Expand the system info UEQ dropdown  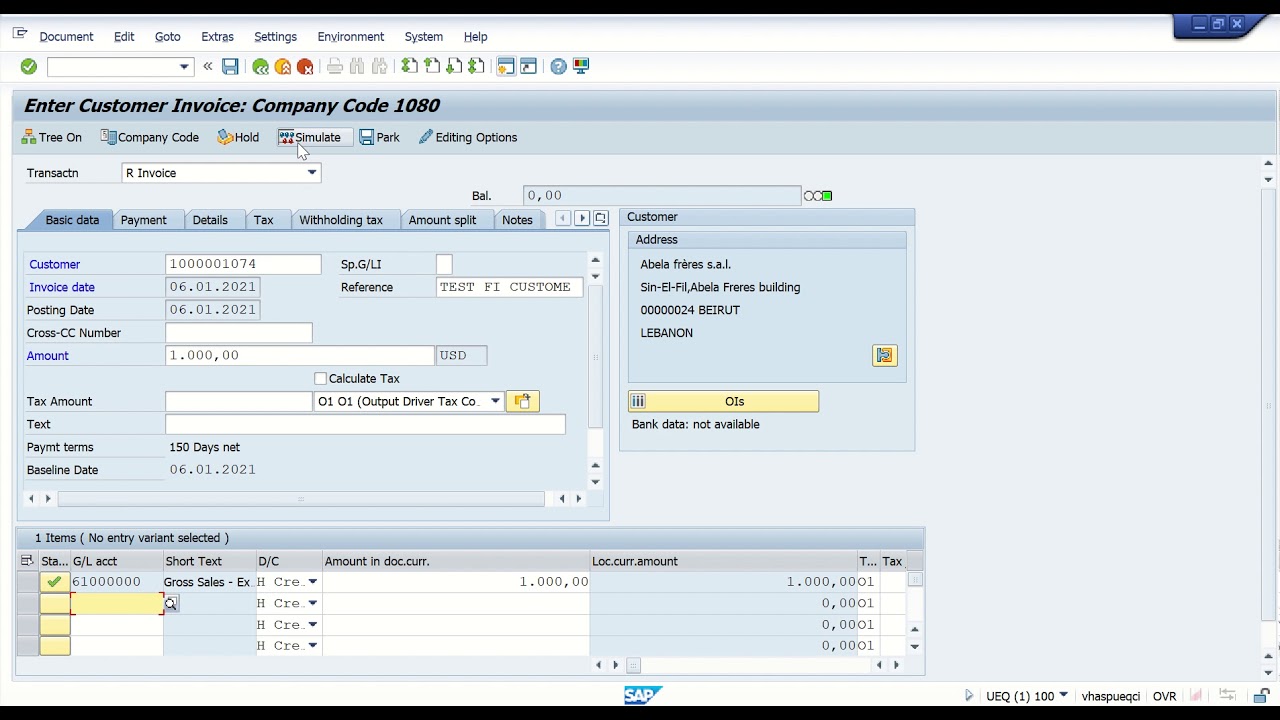(1063, 696)
